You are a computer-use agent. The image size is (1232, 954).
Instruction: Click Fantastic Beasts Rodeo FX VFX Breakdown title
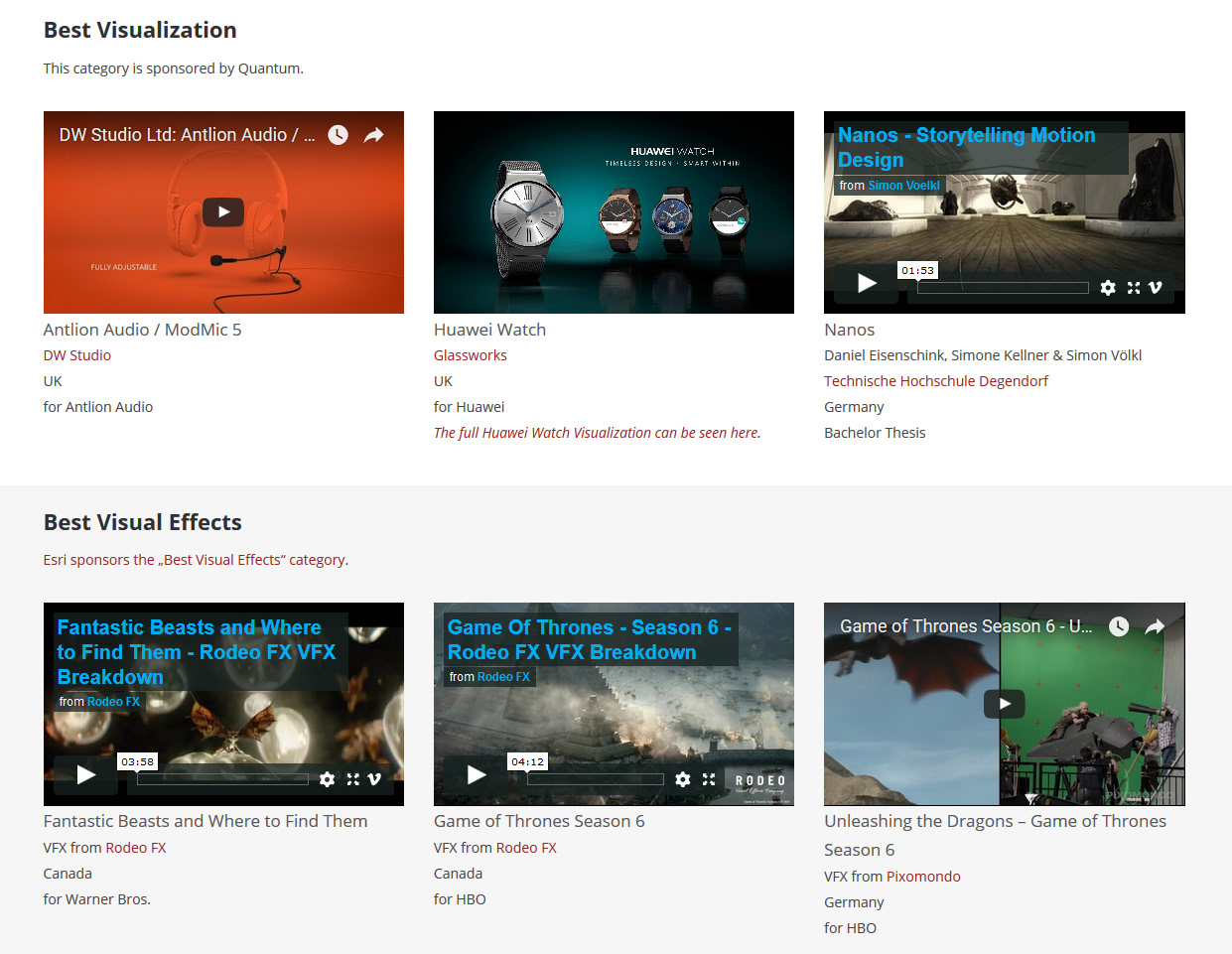pos(197,652)
